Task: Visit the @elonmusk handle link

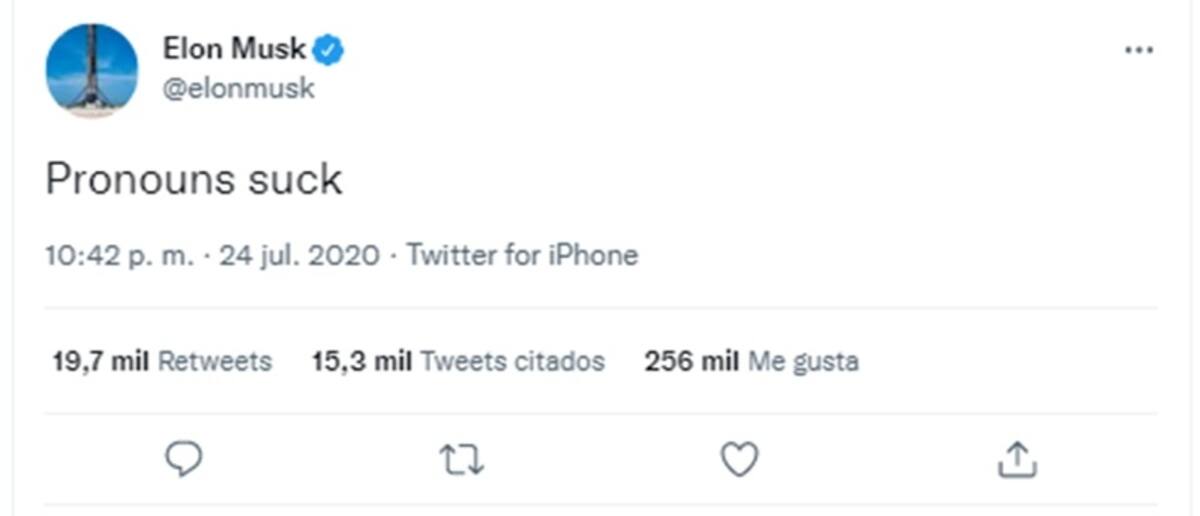Action: [238, 89]
